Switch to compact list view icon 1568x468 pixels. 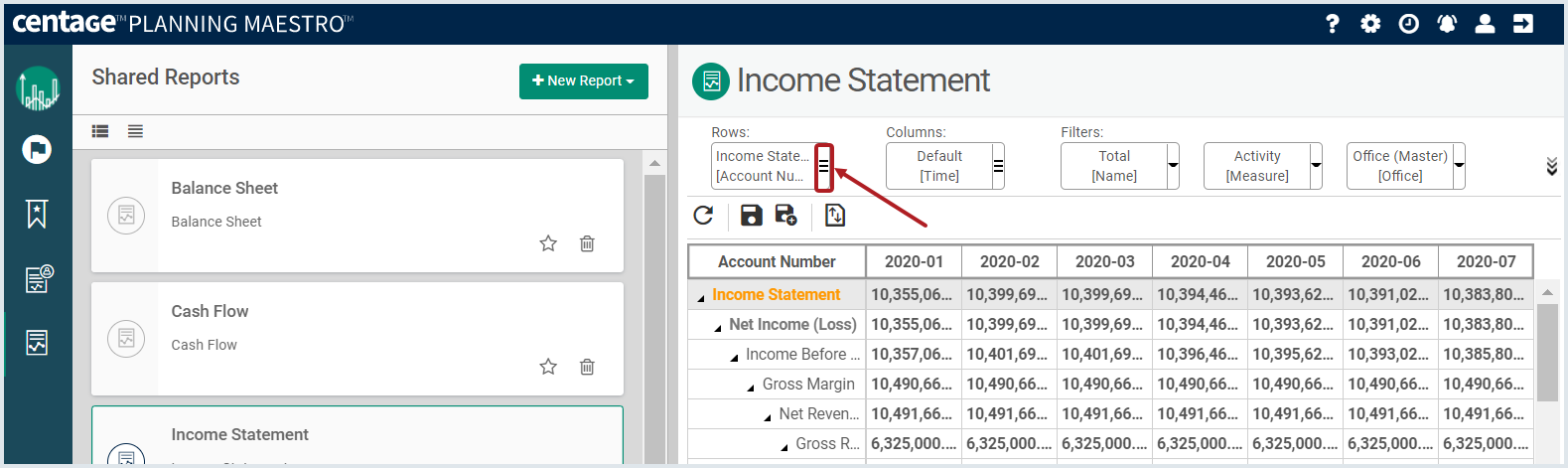136,131
